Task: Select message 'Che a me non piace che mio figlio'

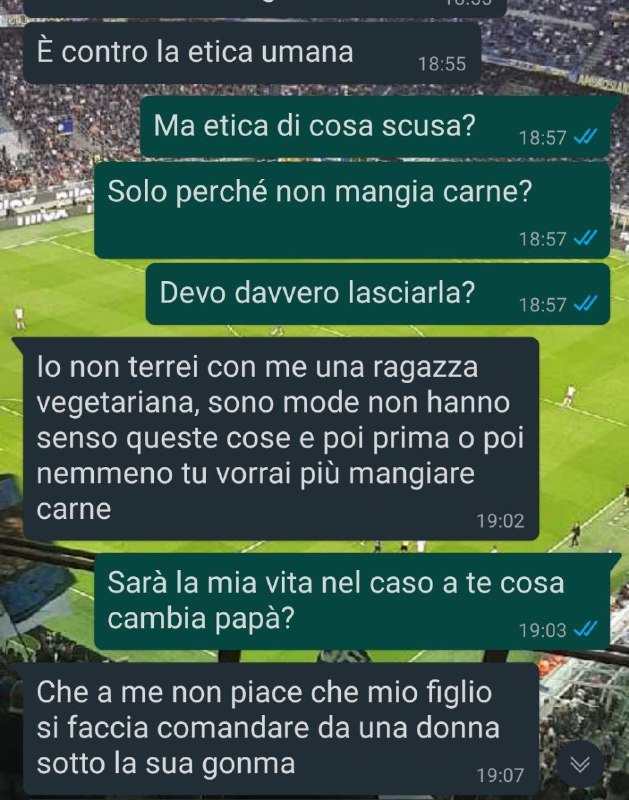Action: coord(281,729)
